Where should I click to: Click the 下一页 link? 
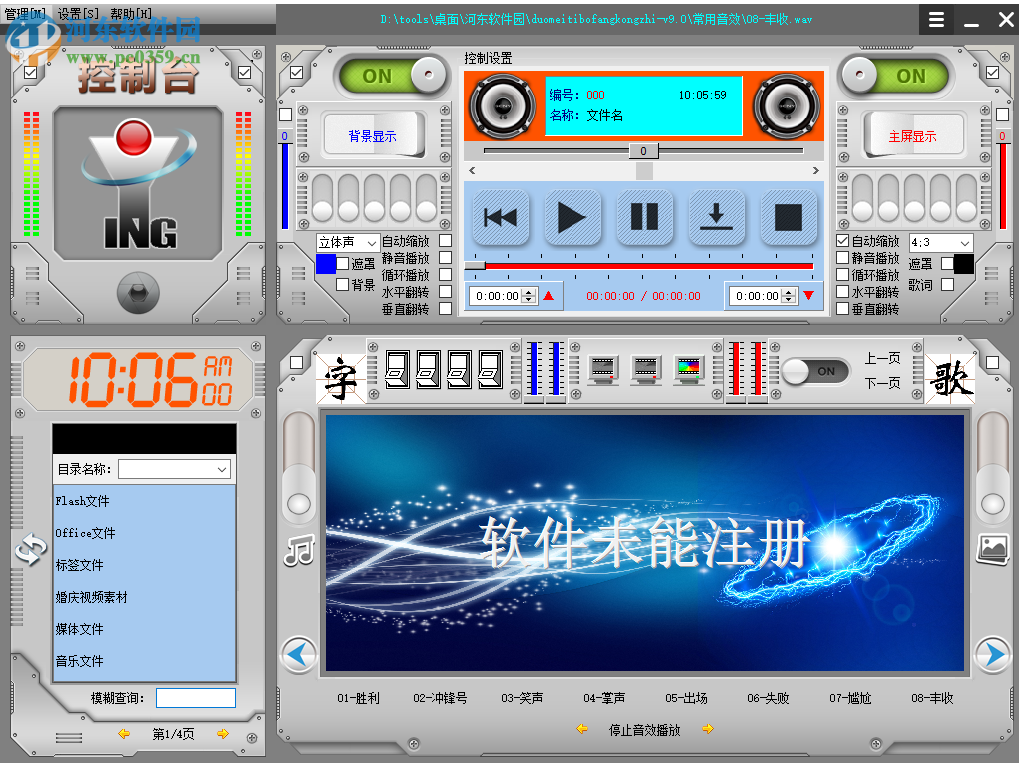pos(883,383)
